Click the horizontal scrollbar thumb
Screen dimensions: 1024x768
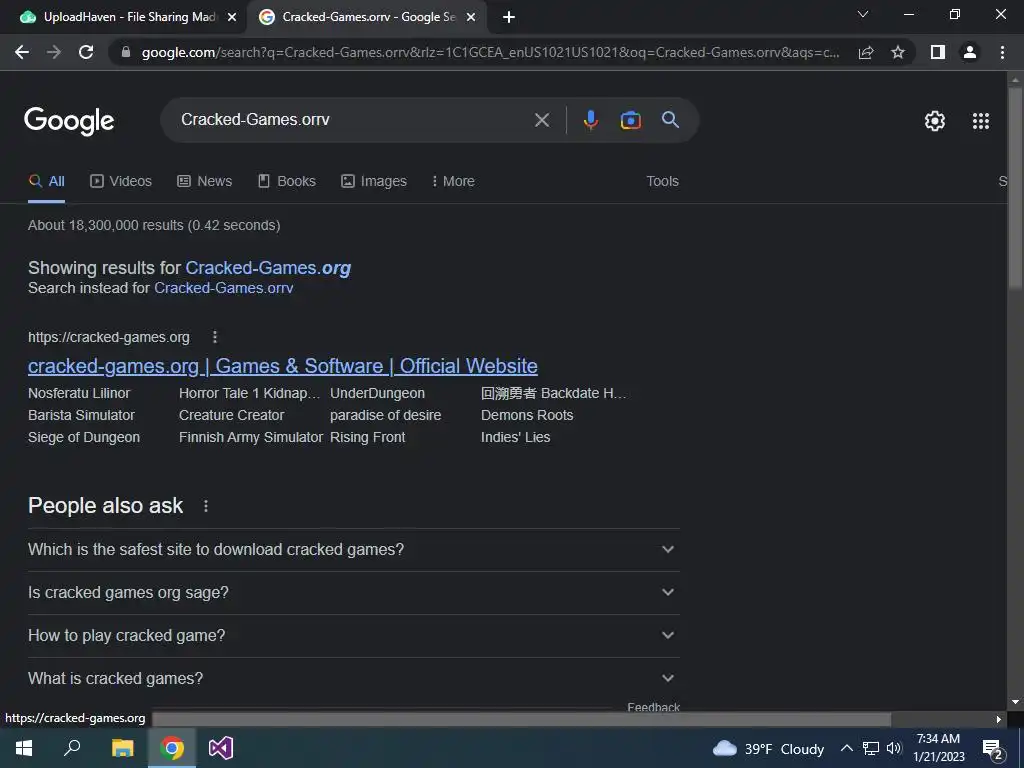point(522,719)
